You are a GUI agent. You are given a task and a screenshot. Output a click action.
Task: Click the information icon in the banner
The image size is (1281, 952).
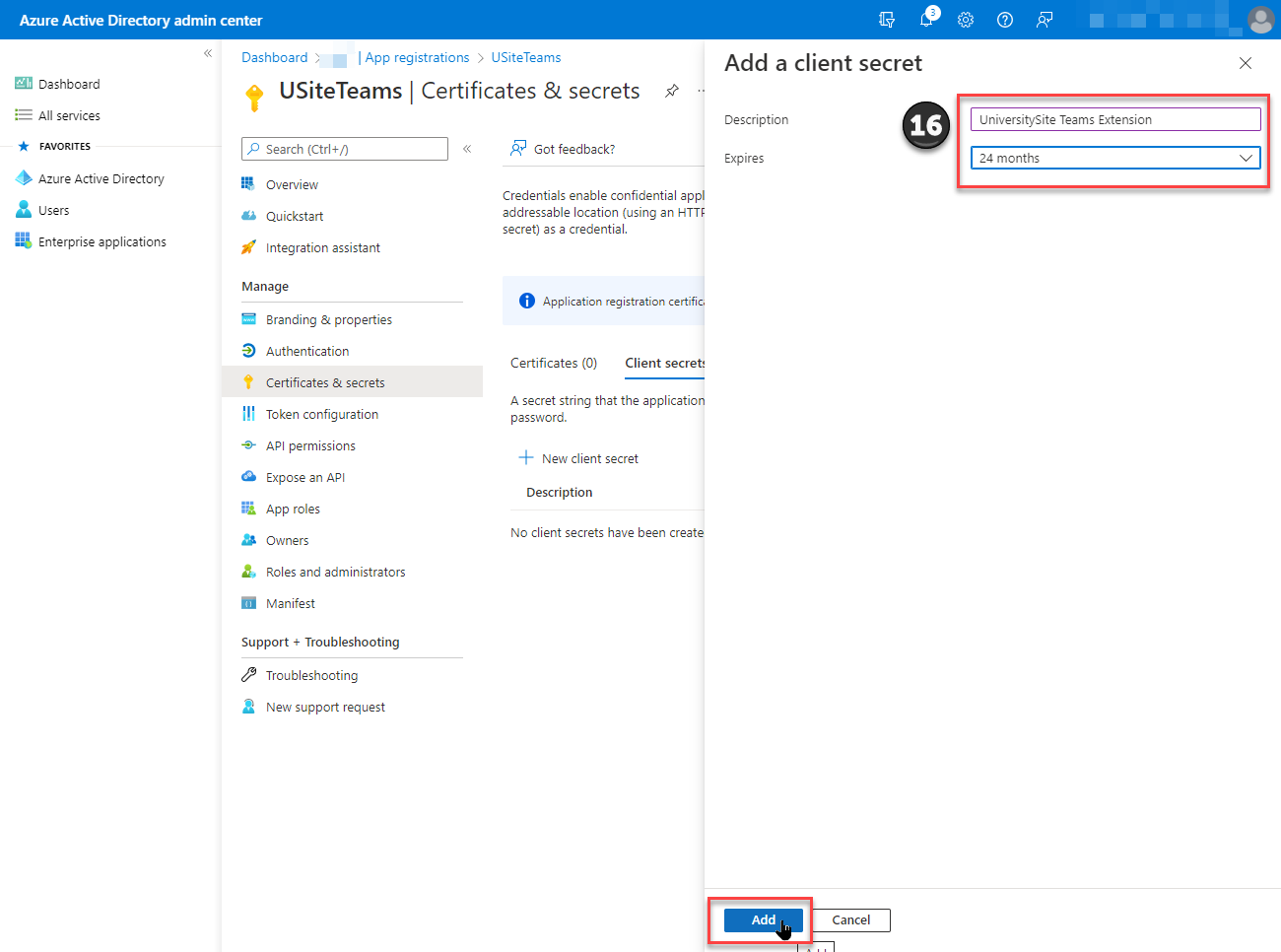[527, 301]
